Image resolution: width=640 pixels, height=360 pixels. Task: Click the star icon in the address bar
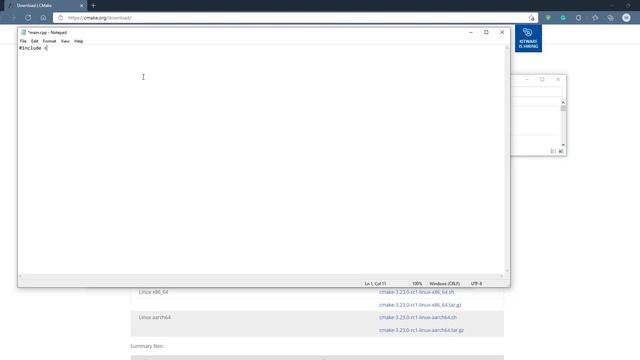pos(531,18)
